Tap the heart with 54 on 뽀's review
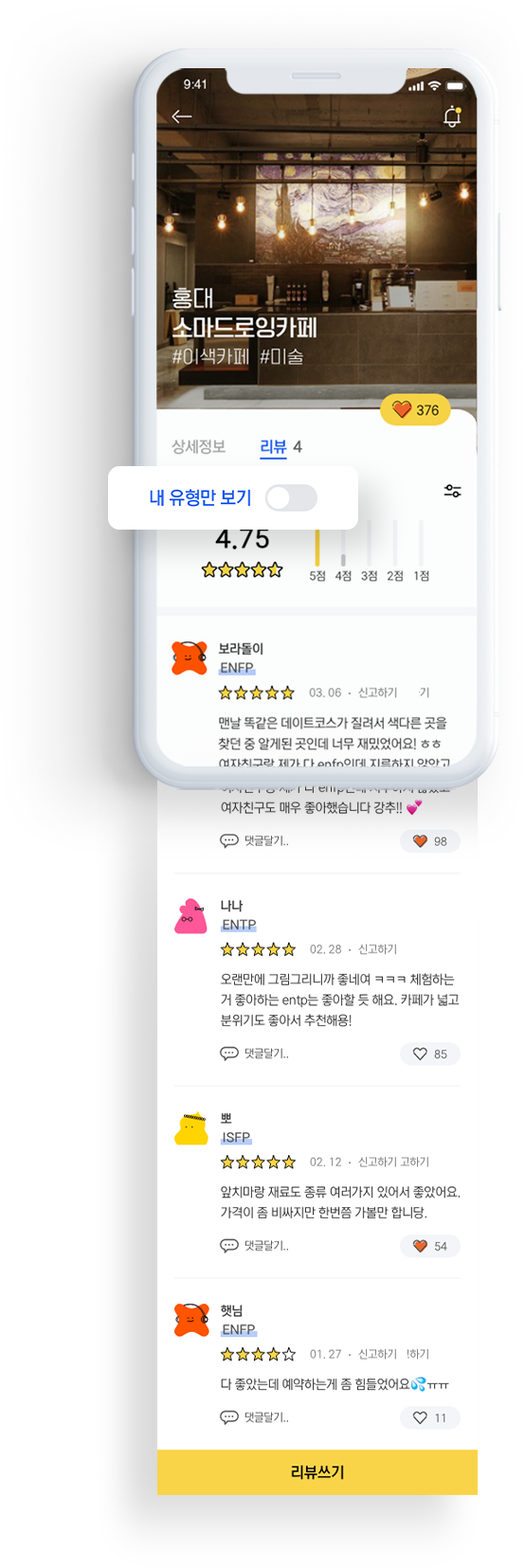This screenshot has height=1568, width=525. (x=430, y=1246)
